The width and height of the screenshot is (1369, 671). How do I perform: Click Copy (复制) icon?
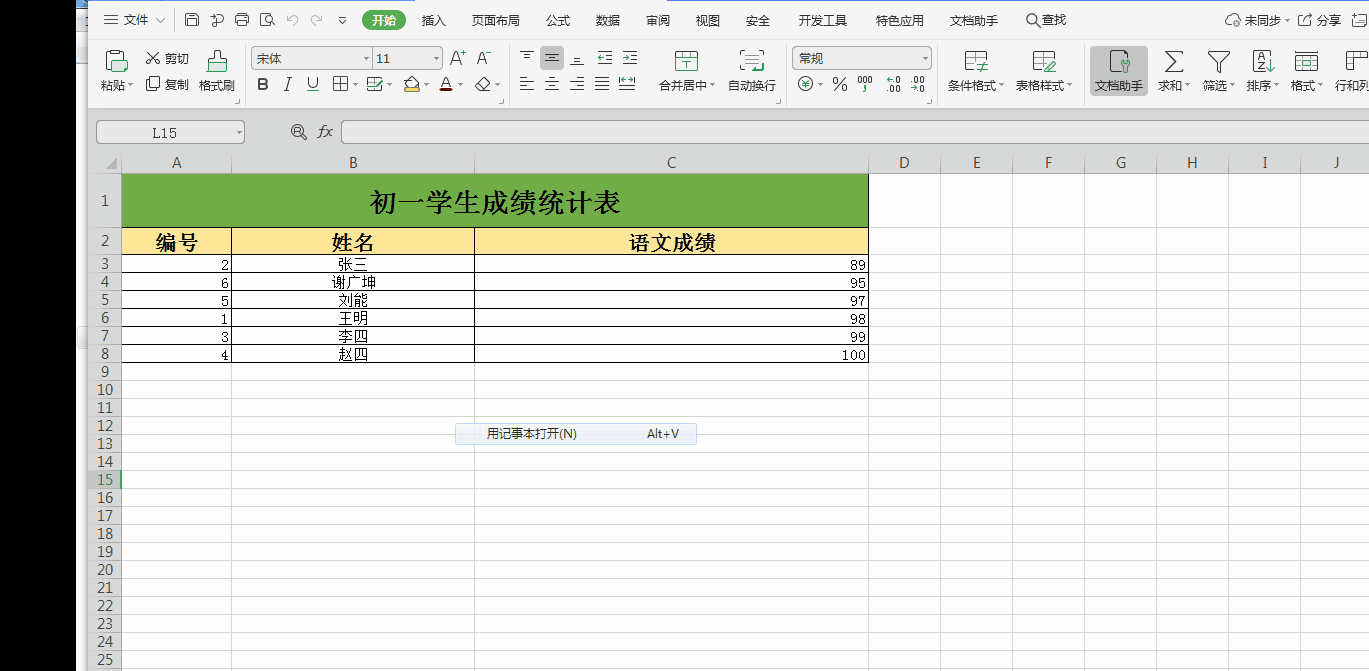pyautogui.click(x=153, y=84)
